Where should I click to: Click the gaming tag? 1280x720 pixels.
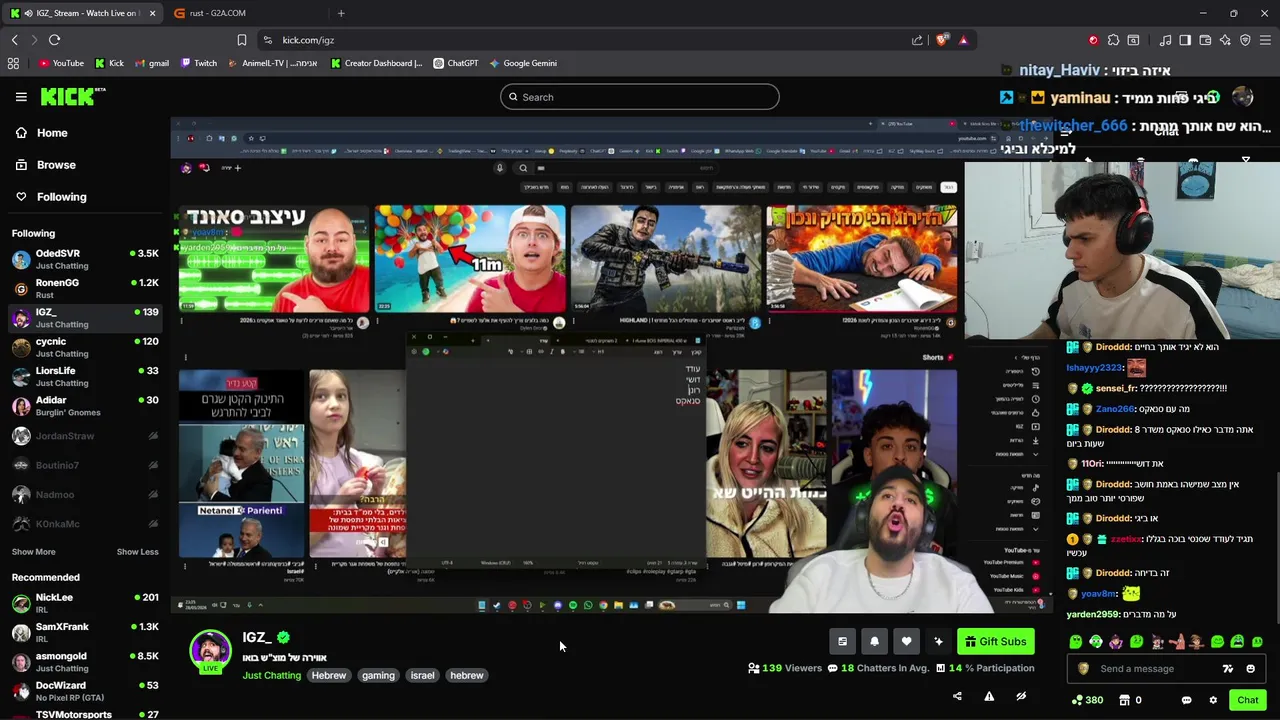tap(378, 676)
